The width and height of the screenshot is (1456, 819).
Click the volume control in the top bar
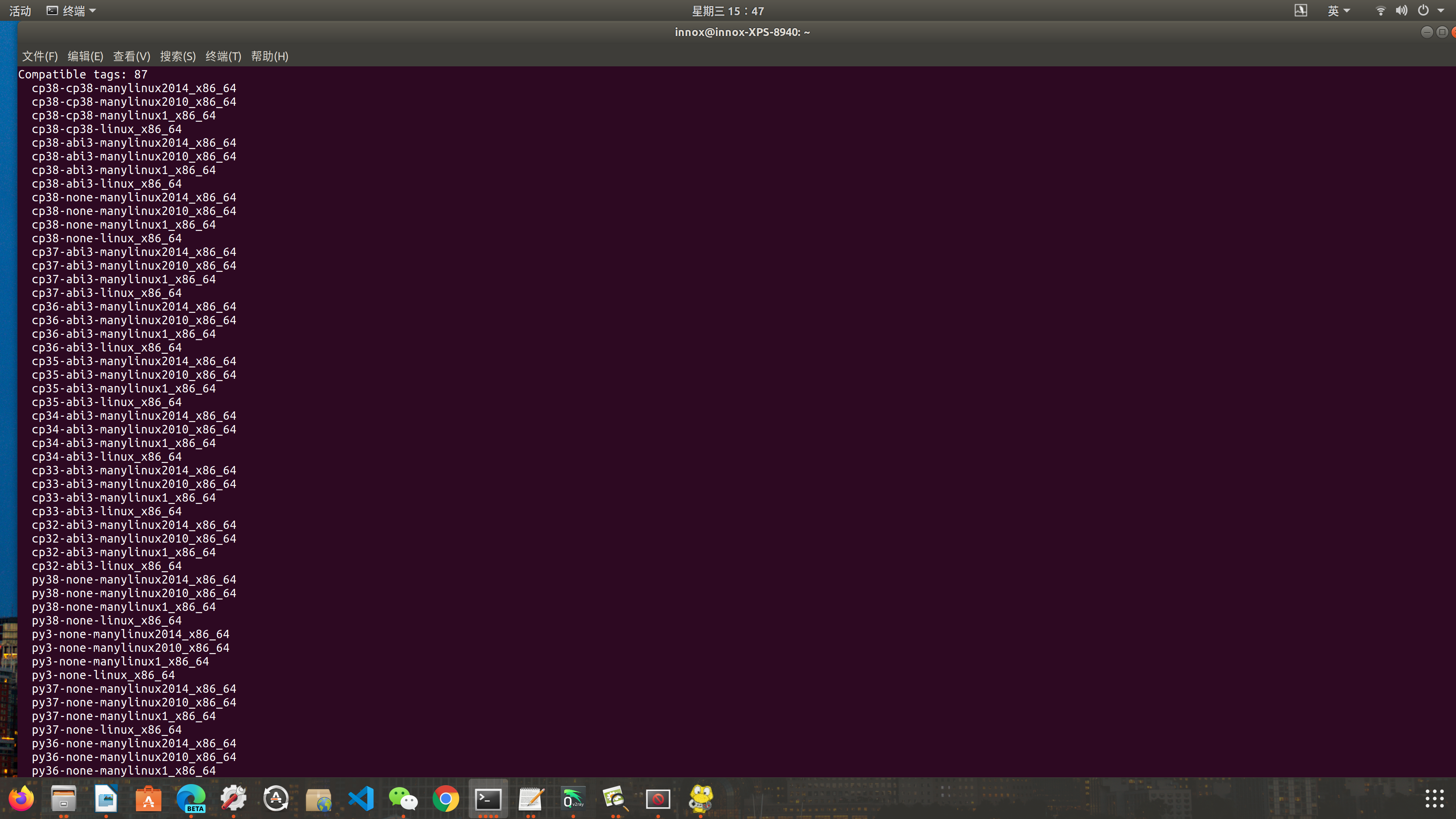pos(1401,11)
